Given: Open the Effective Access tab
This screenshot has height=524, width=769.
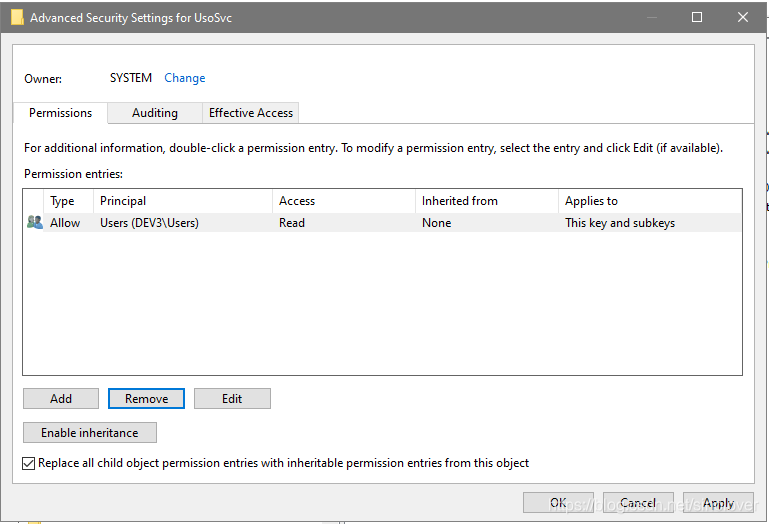Looking at the screenshot, I should pos(251,113).
